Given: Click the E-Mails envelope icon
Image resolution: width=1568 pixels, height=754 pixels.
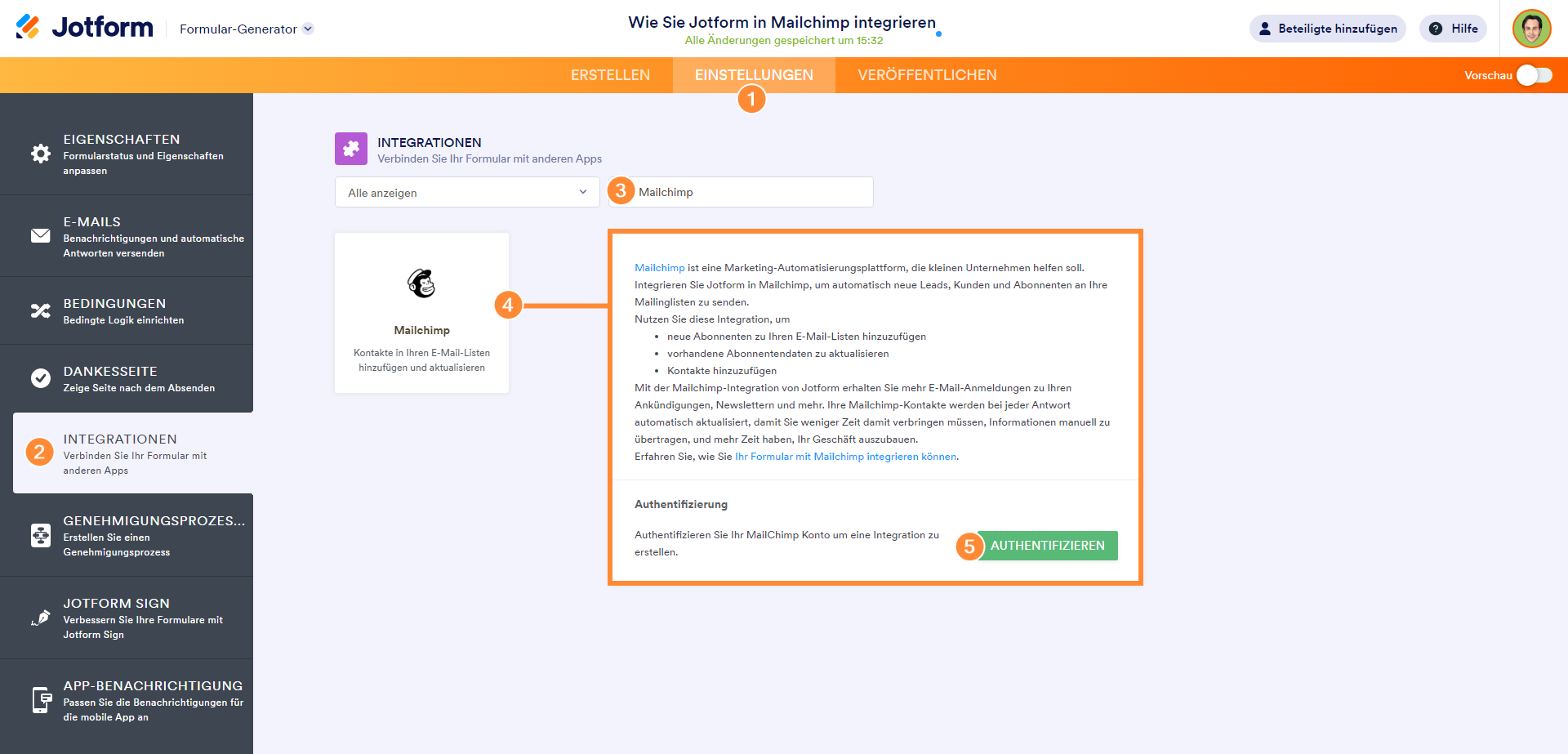Looking at the screenshot, I should pos(41,236).
